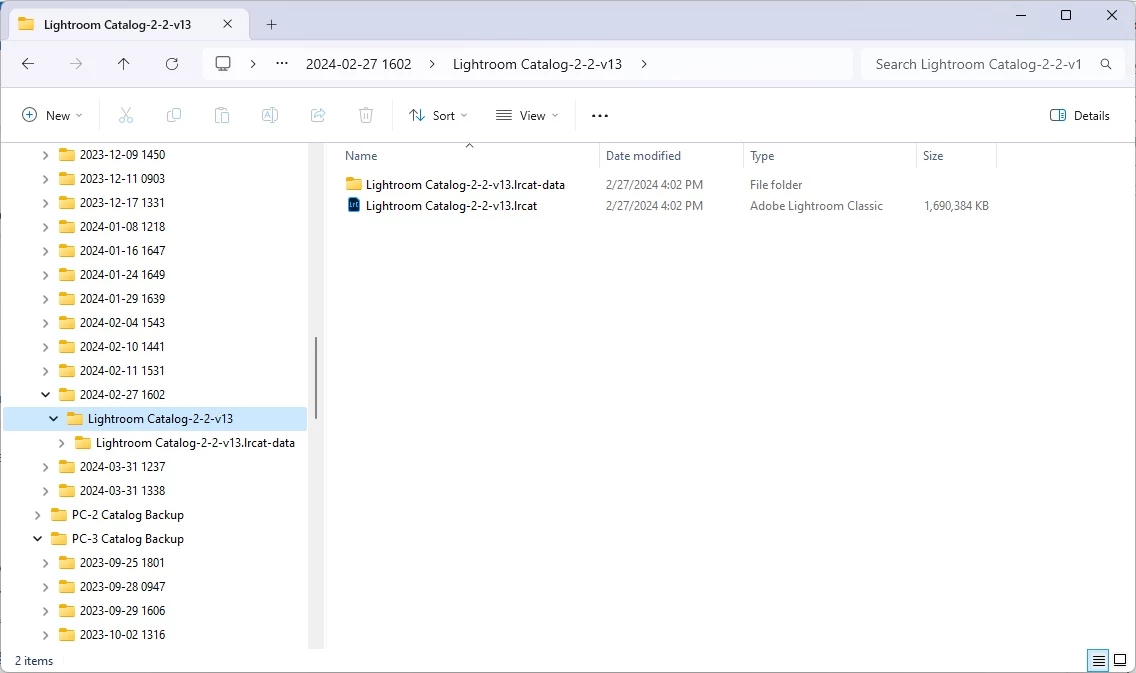Click the Cut scissors icon
The image size is (1136, 673).
(126, 115)
